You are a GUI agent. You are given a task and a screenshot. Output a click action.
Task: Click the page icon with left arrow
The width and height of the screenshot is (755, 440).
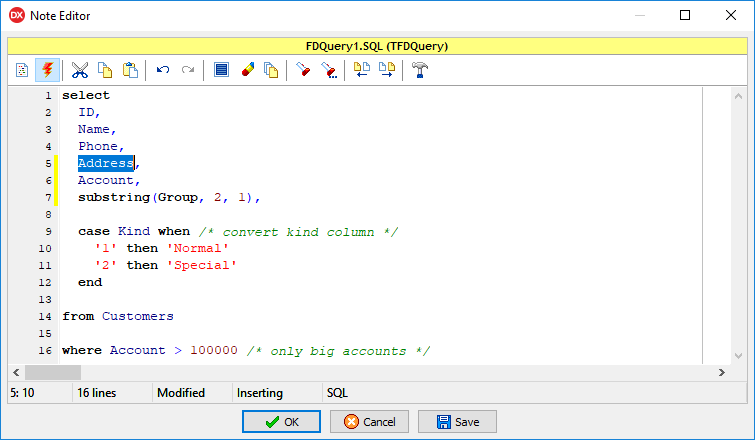click(x=362, y=70)
